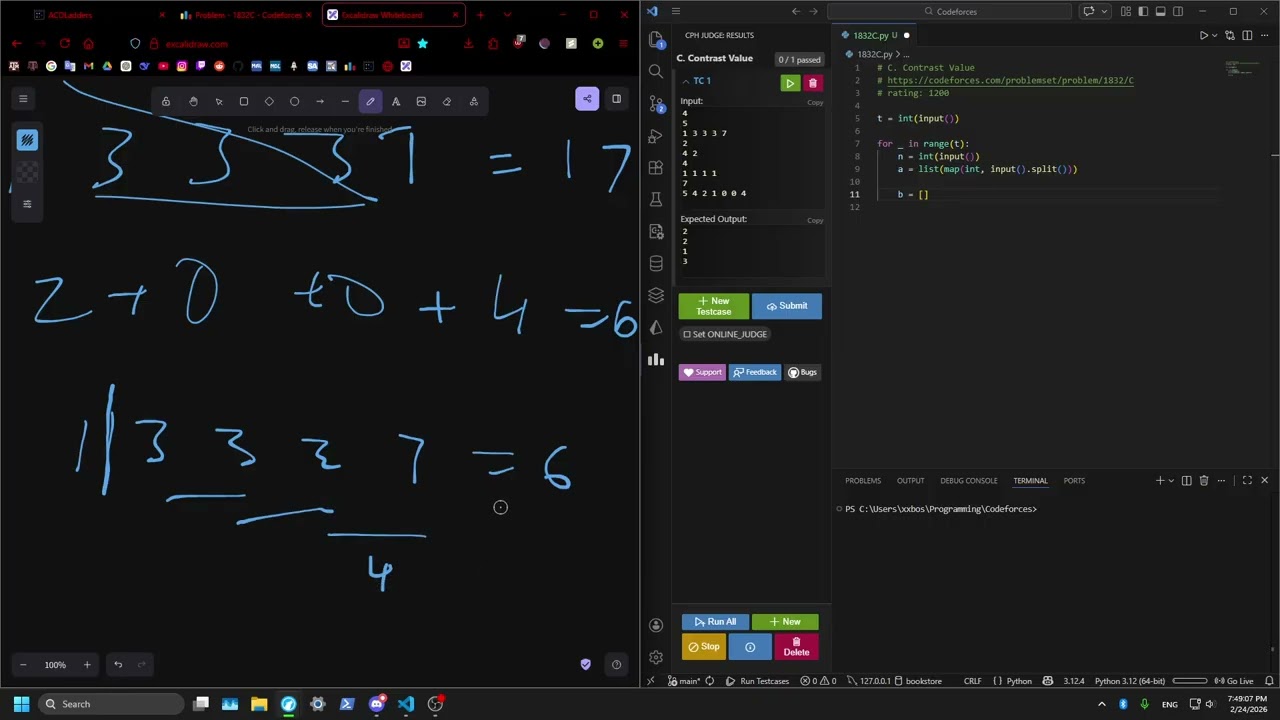Open Excalidraw more shapes tools

tap(474, 101)
